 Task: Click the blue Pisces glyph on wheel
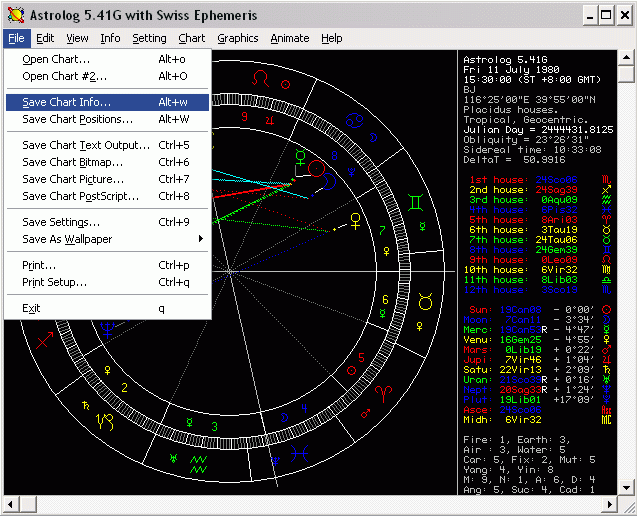[299, 453]
